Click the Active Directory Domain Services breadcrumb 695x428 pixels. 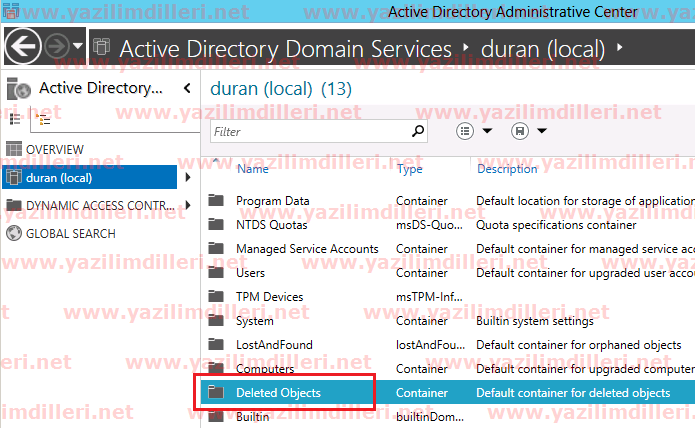(285, 48)
